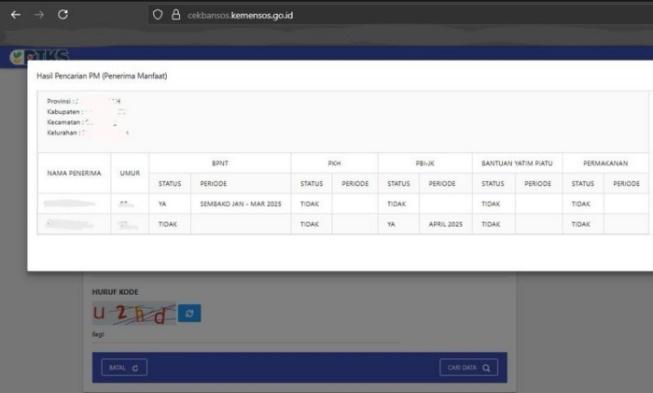The height and width of the screenshot is (393, 653).
Task: Click the BPNT column group header
Action: click(220, 163)
